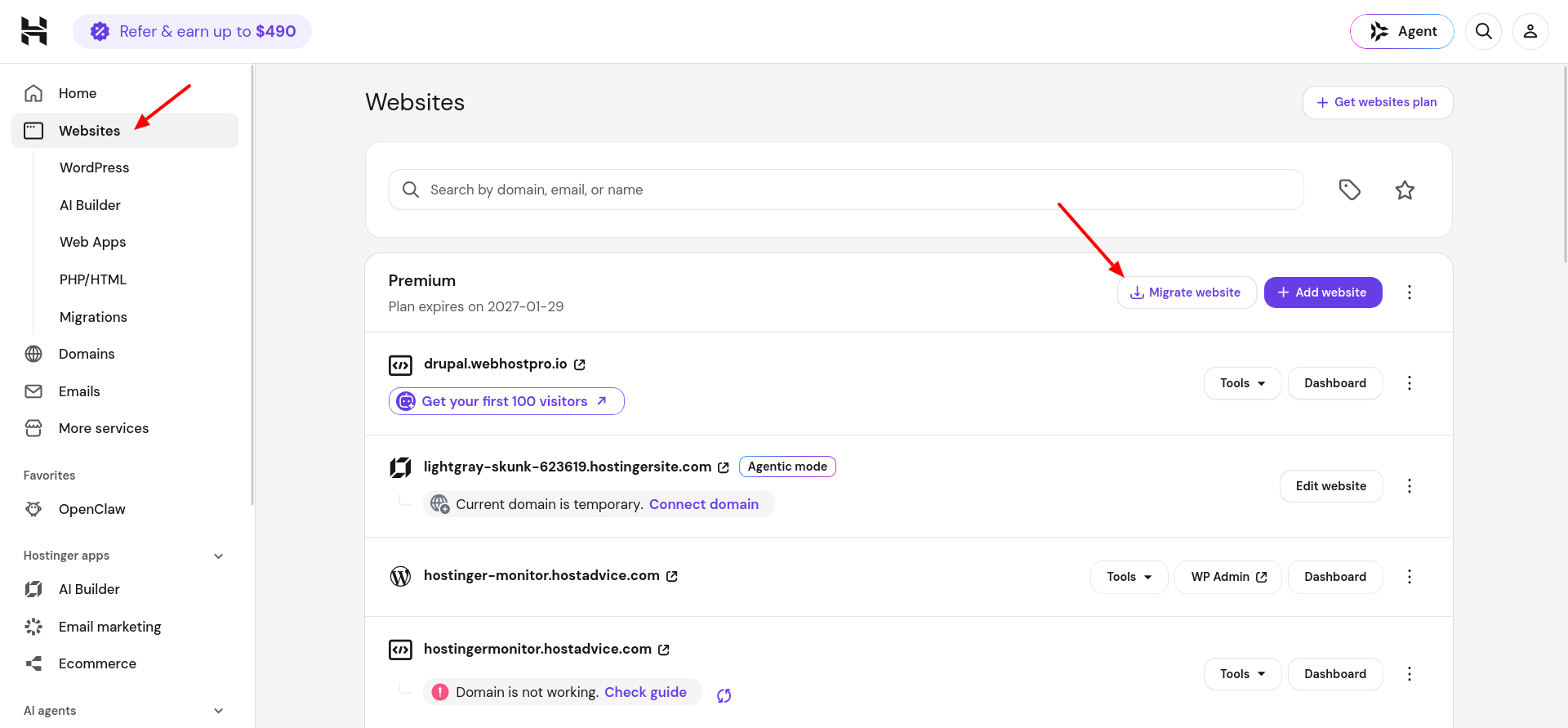Click AI Builder icon under Hostinger apps
The width and height of the screenshot is (1568, 728).
[33, 589]
